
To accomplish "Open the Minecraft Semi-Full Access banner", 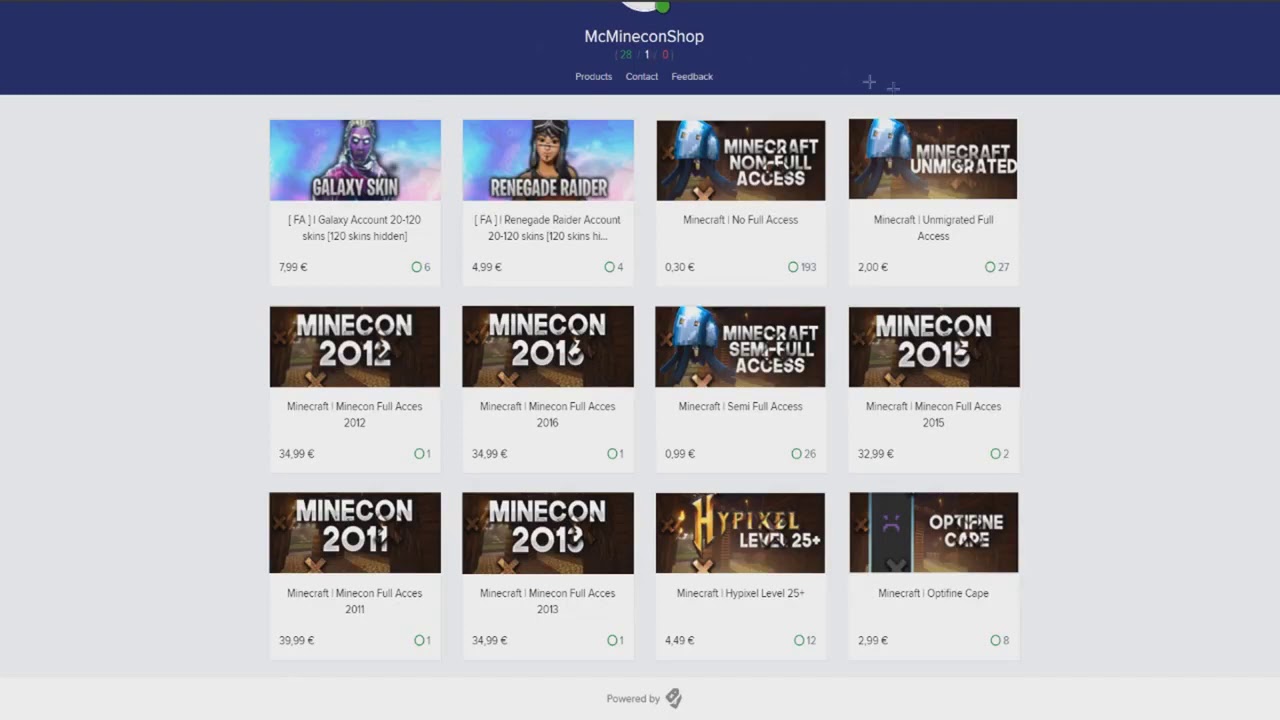I will point(741,347).
